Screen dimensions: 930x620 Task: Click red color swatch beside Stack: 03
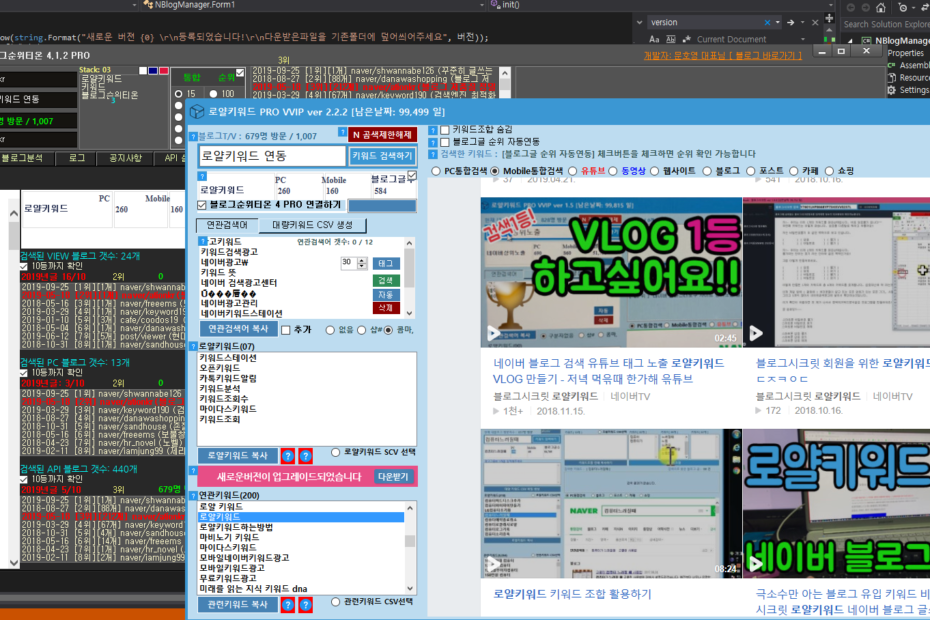(163, 71)
